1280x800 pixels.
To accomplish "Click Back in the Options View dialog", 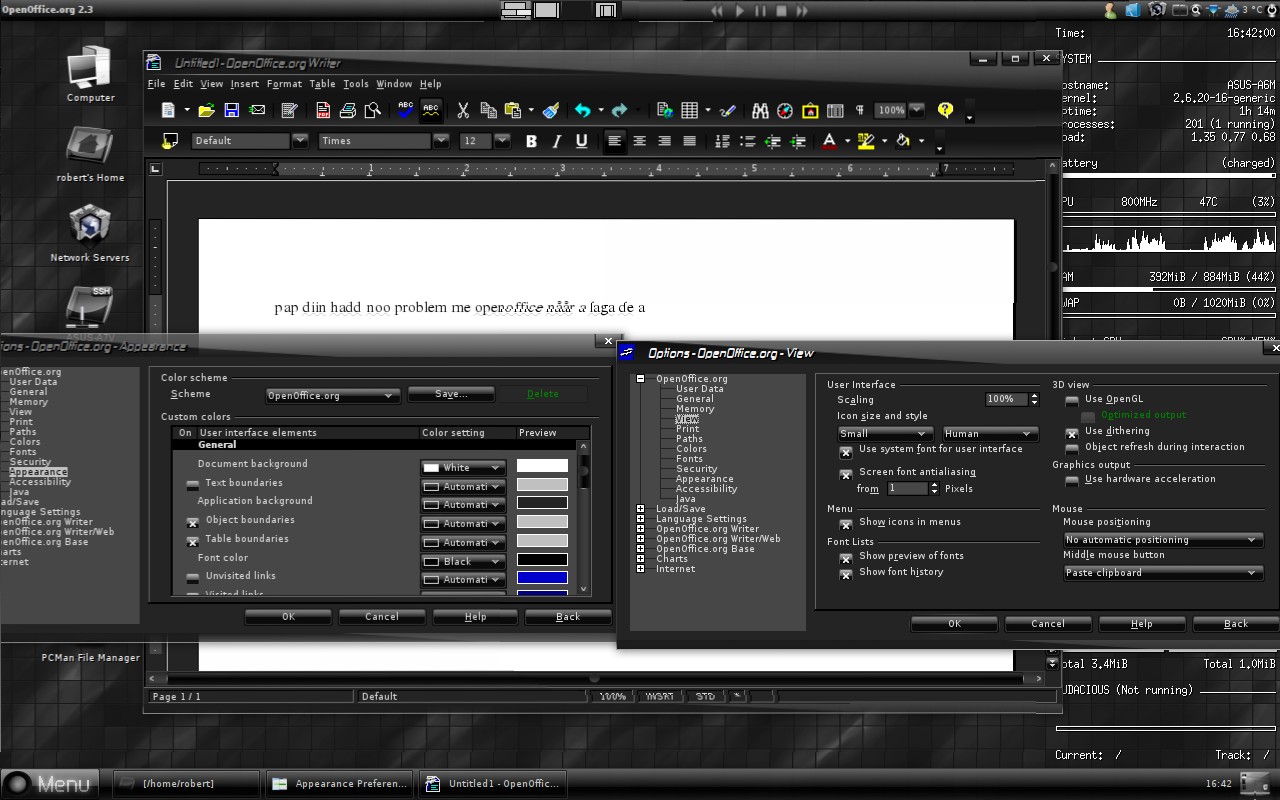I will [x=1236, y=624].
